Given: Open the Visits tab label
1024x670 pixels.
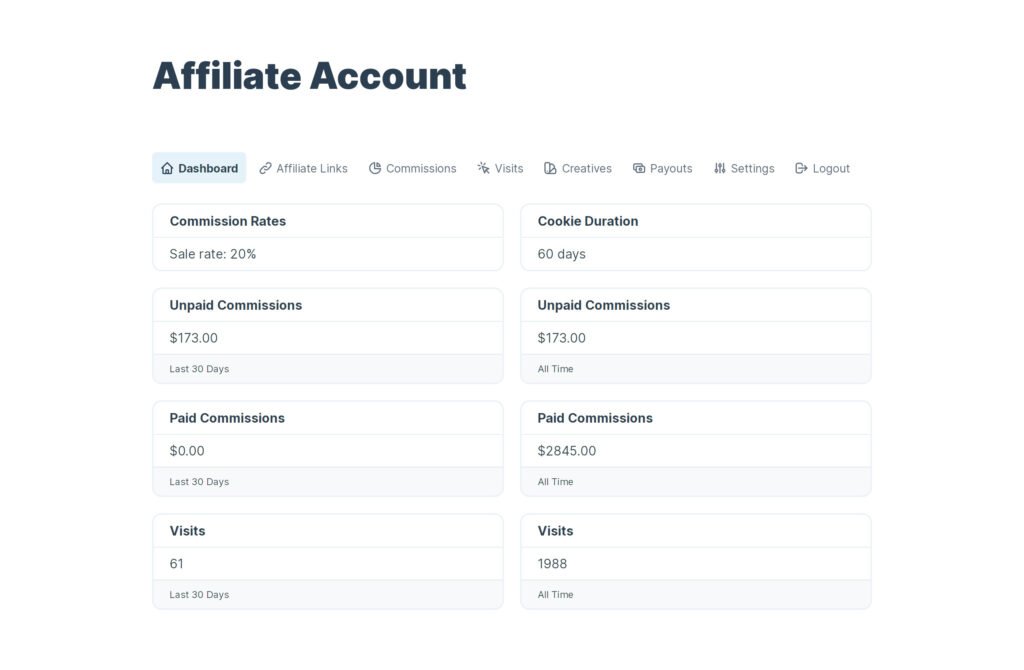Looking at the screenshot, I should click(509, 168).
